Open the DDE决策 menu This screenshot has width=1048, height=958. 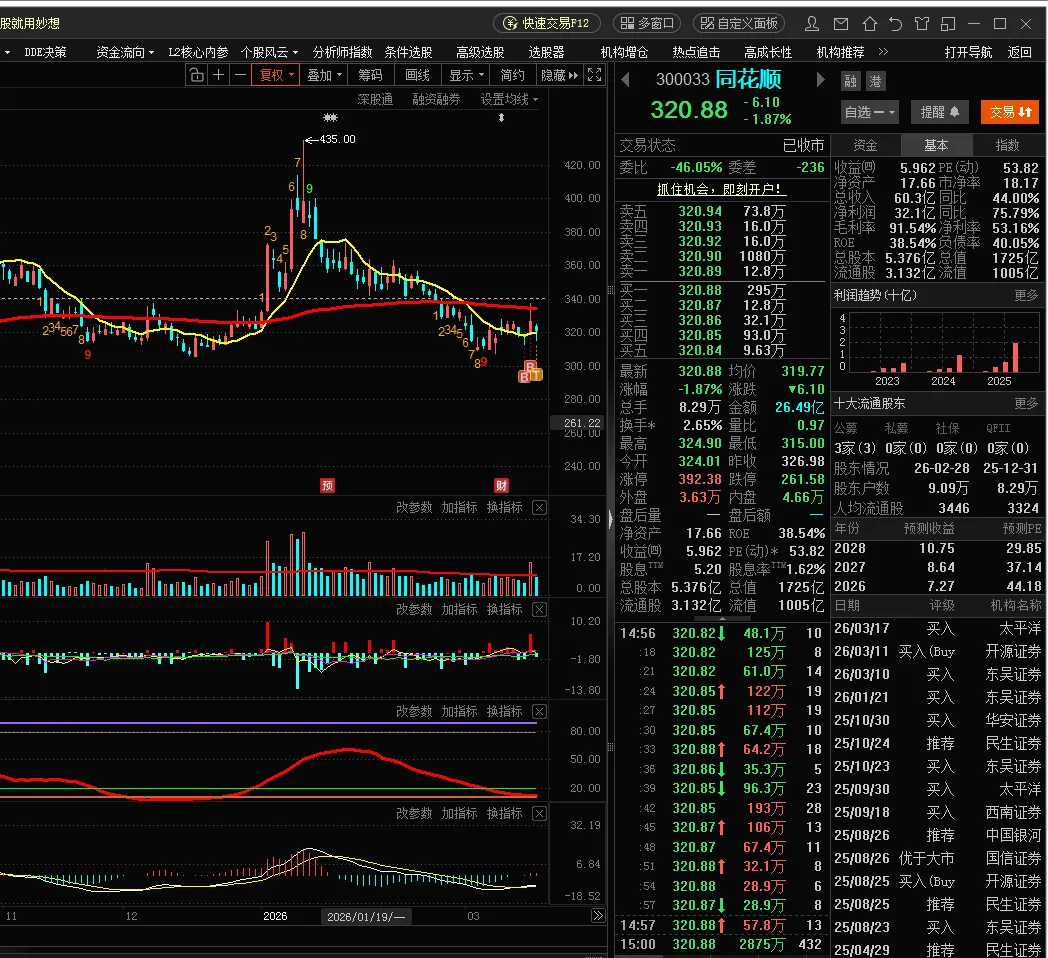pos(45,52)
